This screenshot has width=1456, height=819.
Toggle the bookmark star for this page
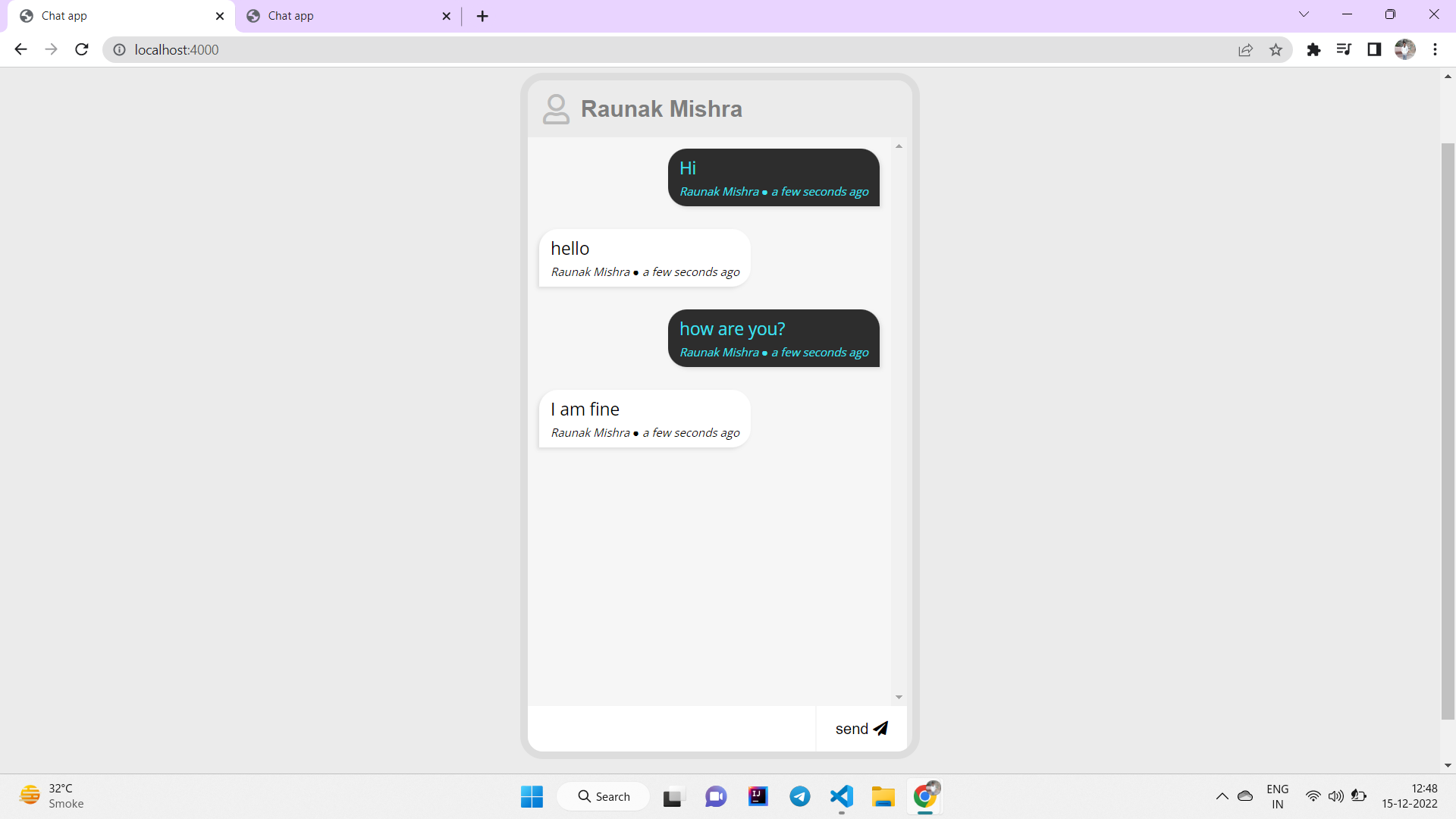(x=1276, y=49)
